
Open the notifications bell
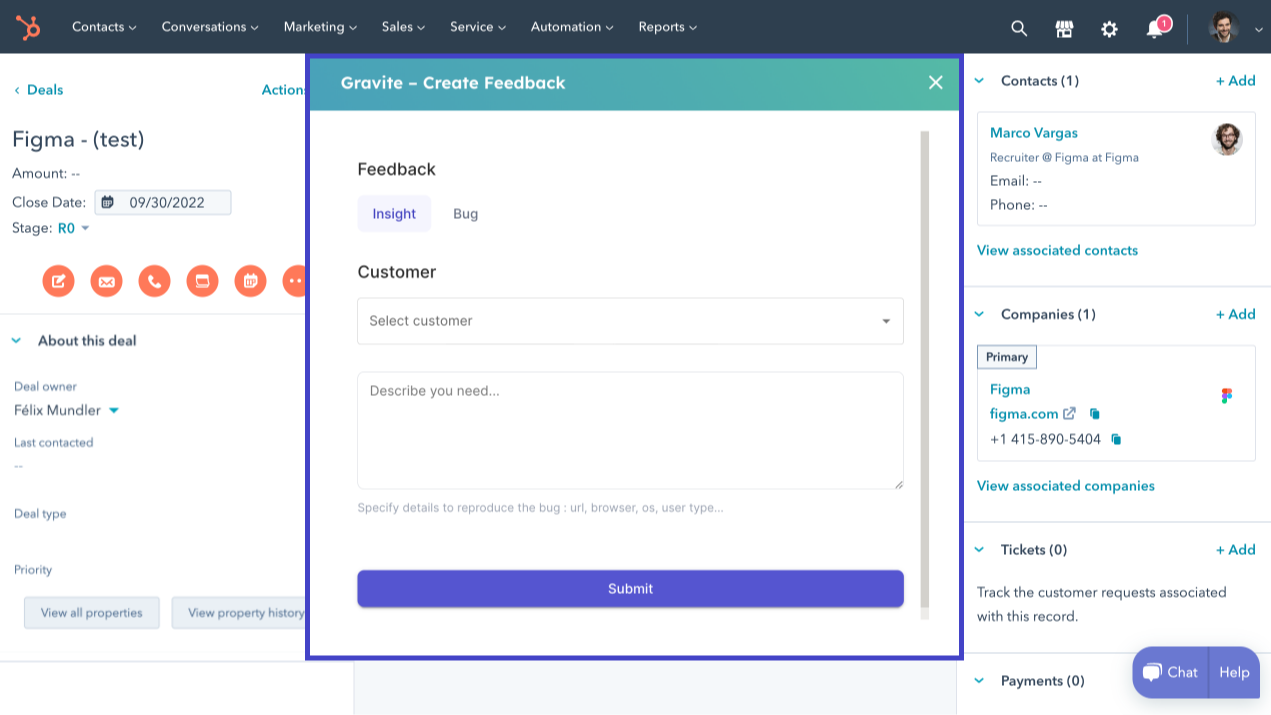pos(1154,28)
